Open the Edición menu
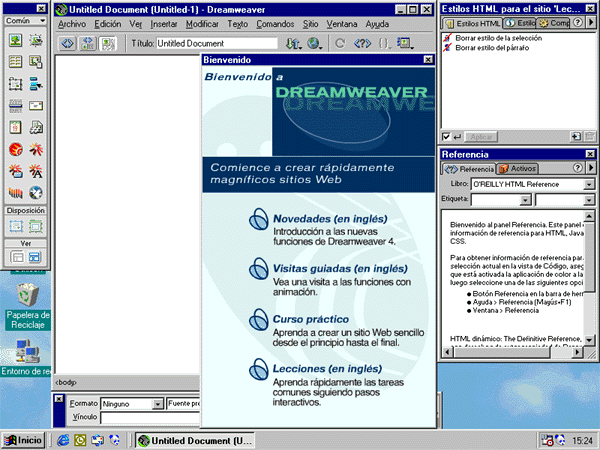This screenshot has height=450, width=600. pyautogui.click(x=108, y=24)
